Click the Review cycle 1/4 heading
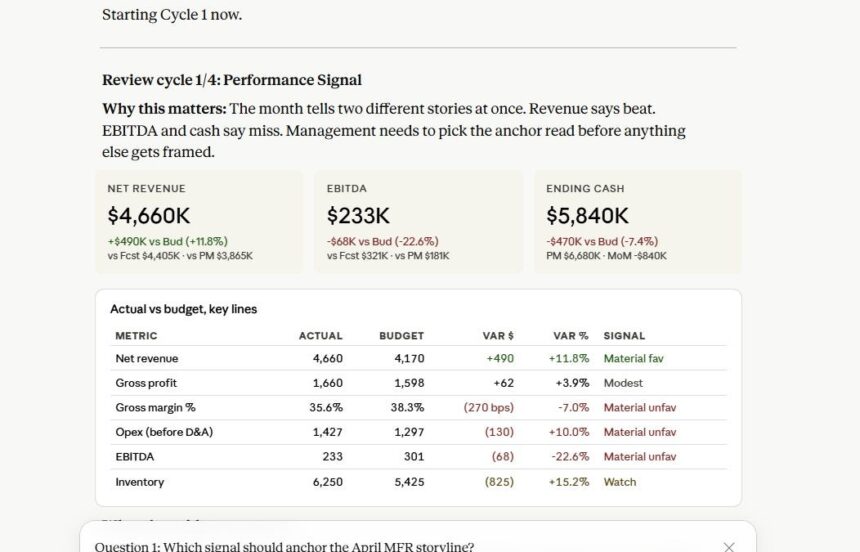Screen dimensions: 860x552 pos(231,80)
